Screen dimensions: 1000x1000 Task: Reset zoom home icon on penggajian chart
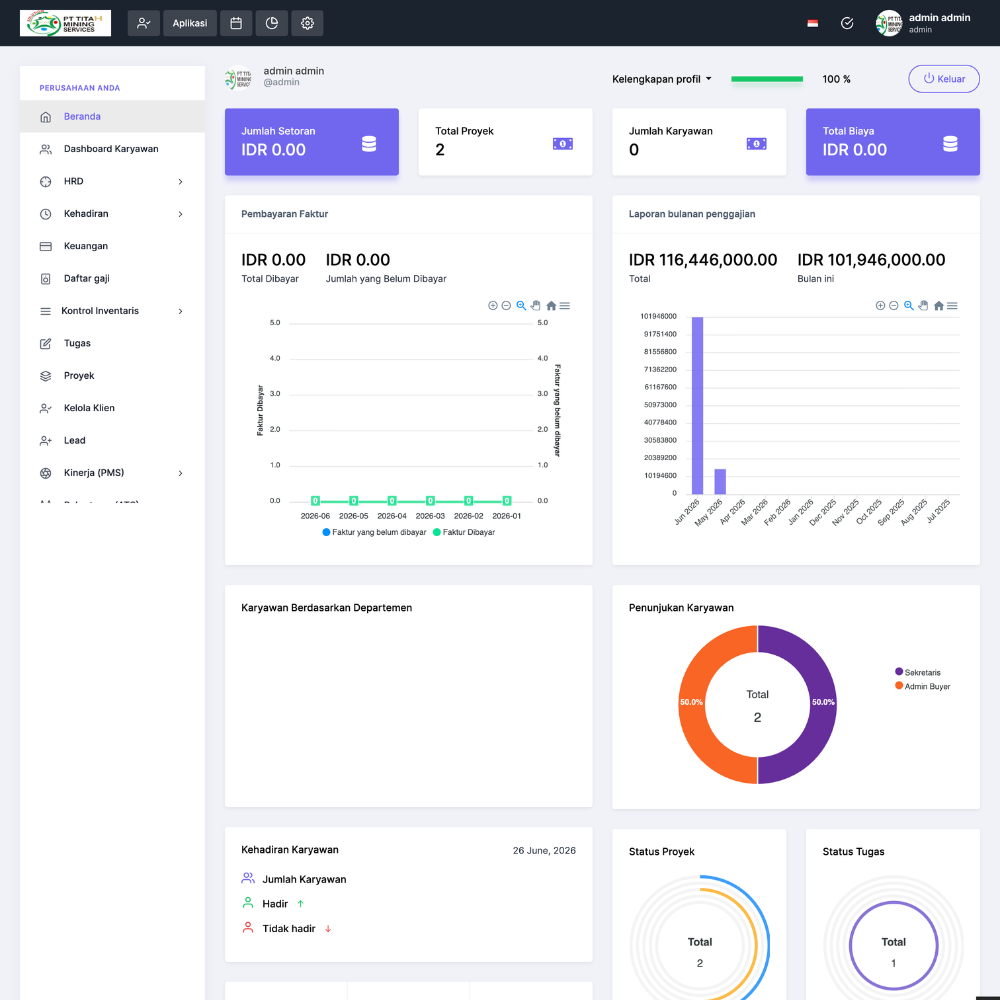(x=939, y=305)
